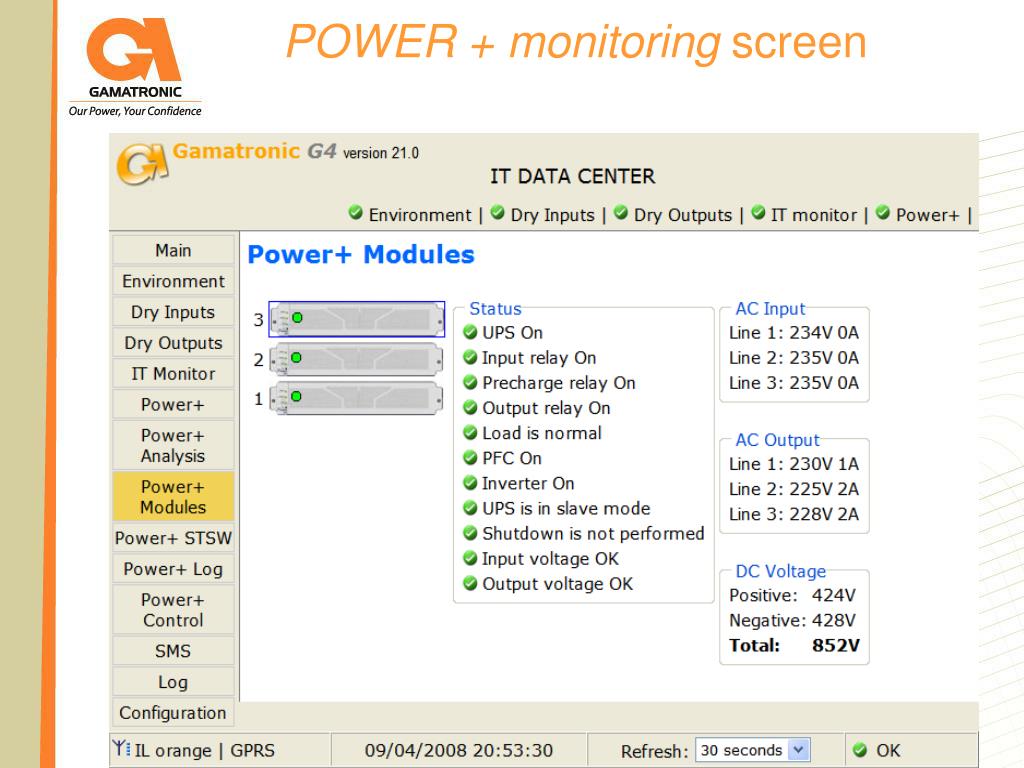Click the DC Total 852V value

(x=836, y=645)
